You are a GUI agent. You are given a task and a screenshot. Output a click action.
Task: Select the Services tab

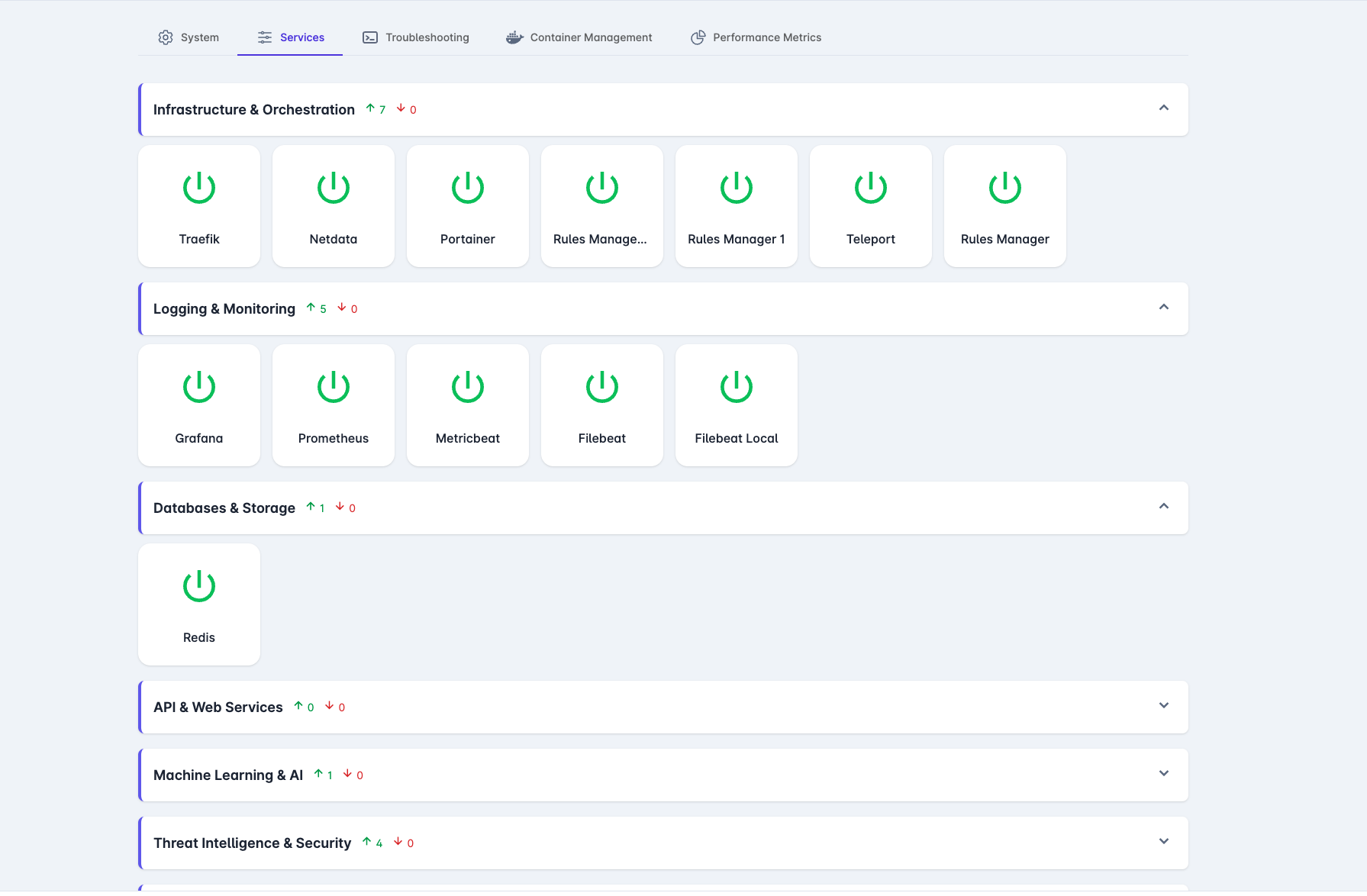point(290,37)
